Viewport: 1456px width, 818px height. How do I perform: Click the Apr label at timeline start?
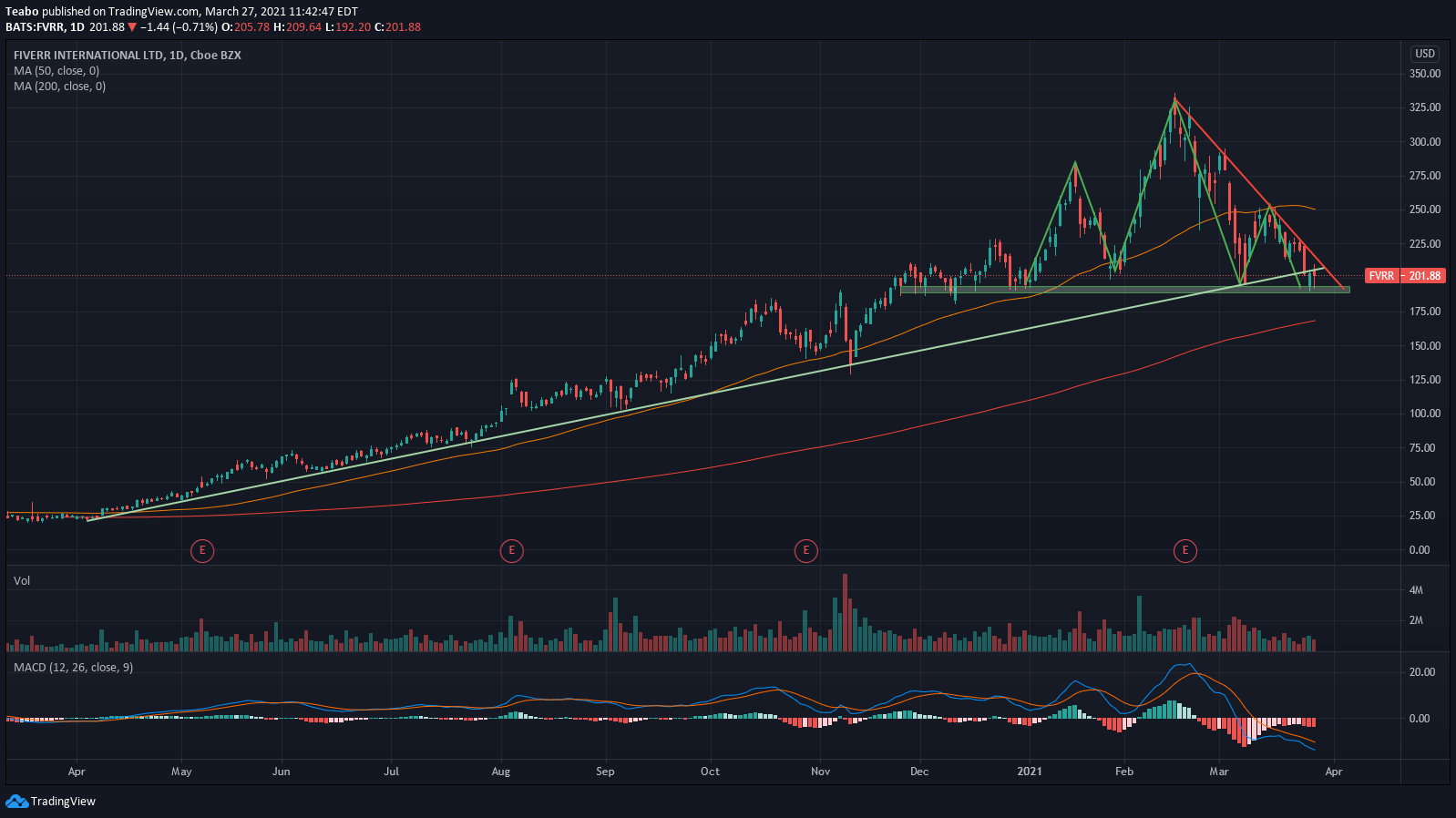77,772
